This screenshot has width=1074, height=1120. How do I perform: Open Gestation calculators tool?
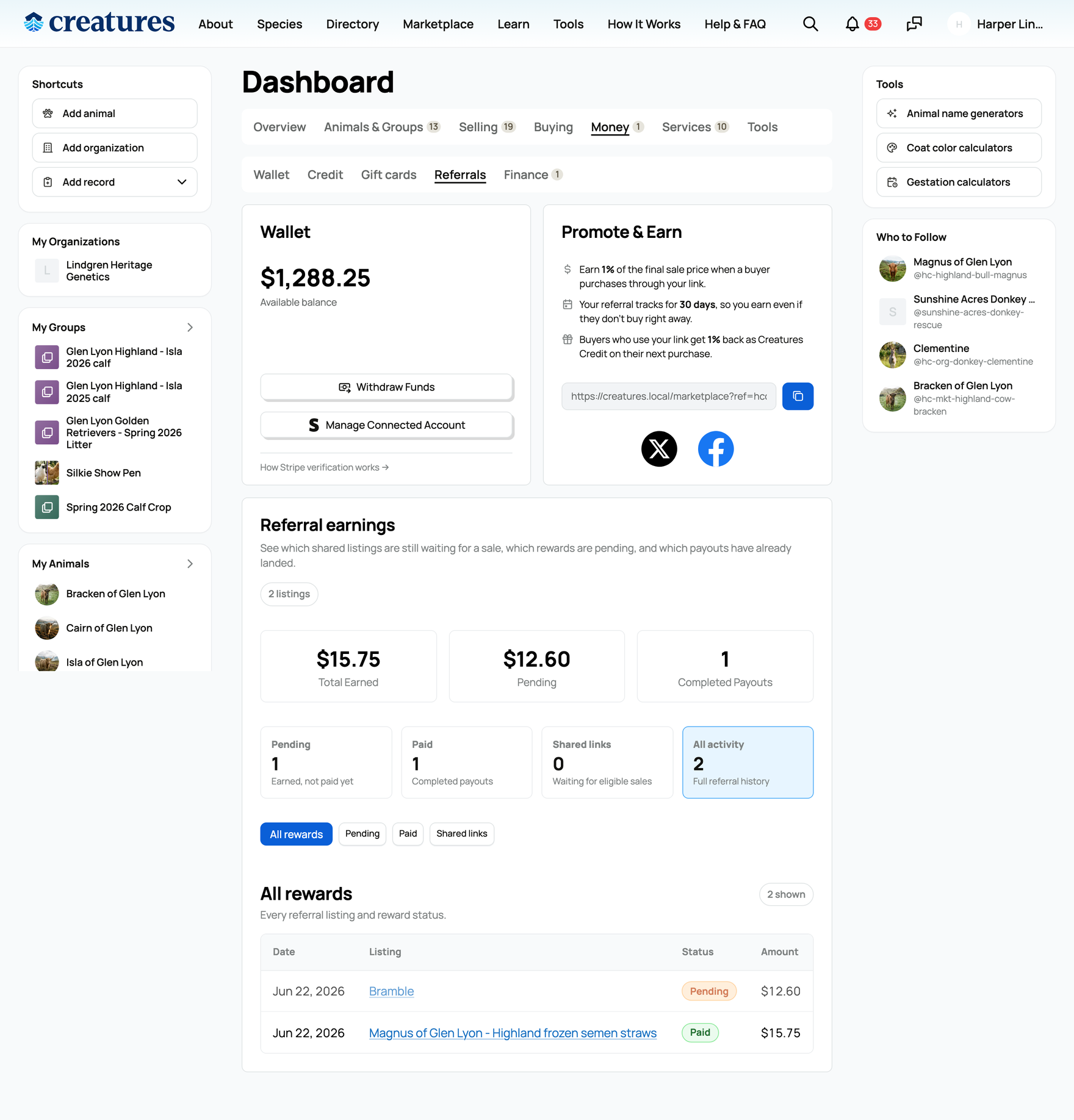[x=959, y=182]
